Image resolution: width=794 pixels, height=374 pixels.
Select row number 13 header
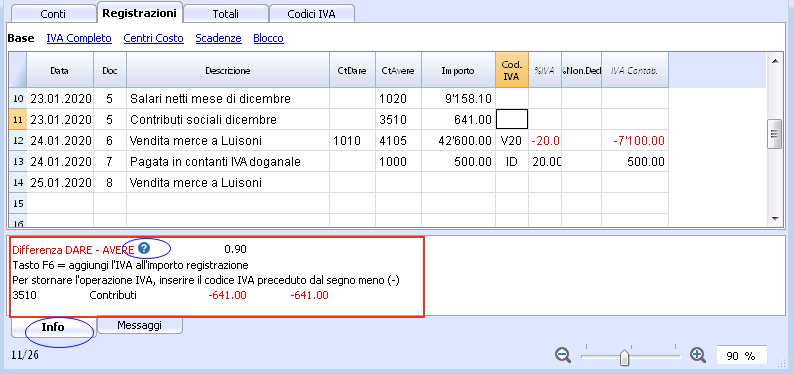tap(18, 162)
